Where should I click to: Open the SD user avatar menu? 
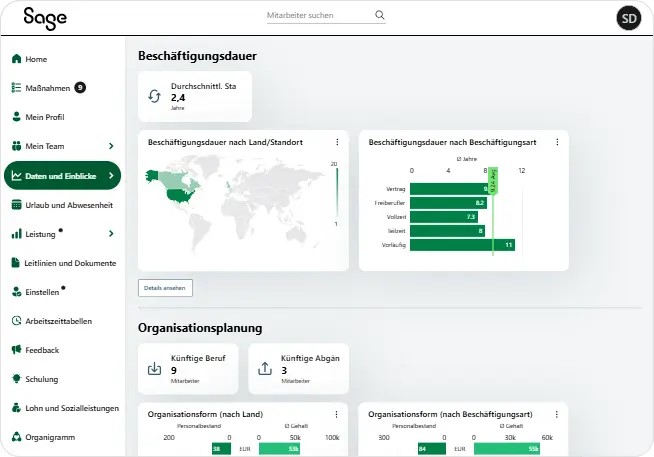tap(629, 18)
